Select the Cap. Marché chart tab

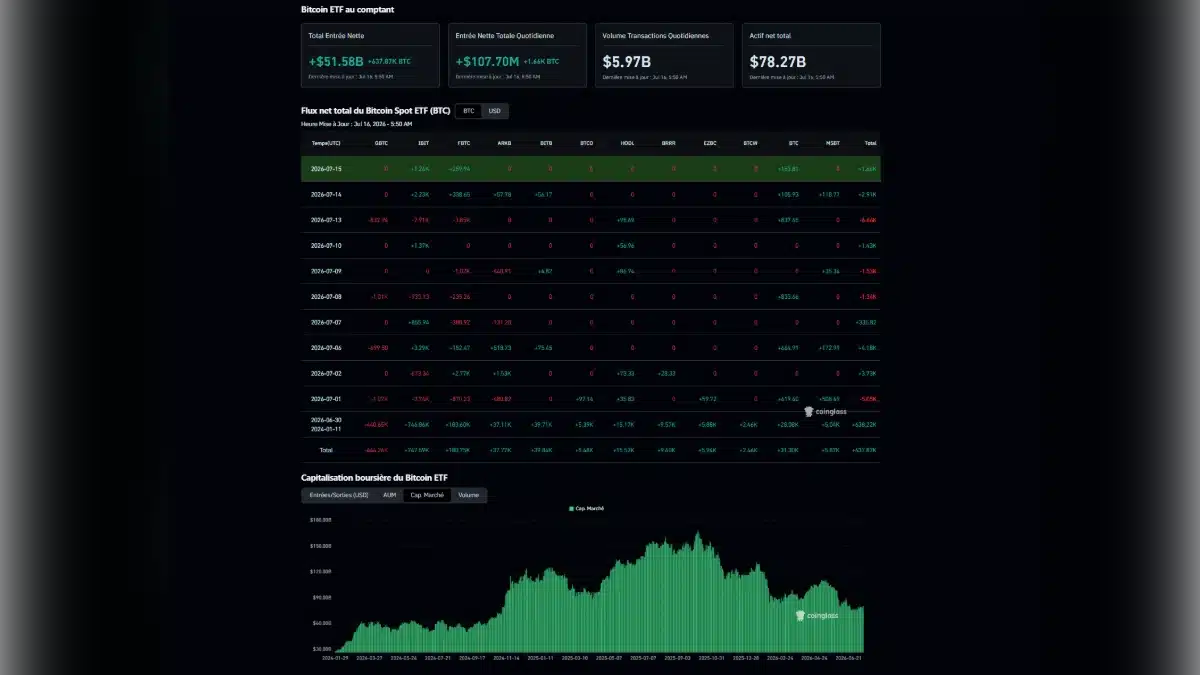click(x=427, y=495)
